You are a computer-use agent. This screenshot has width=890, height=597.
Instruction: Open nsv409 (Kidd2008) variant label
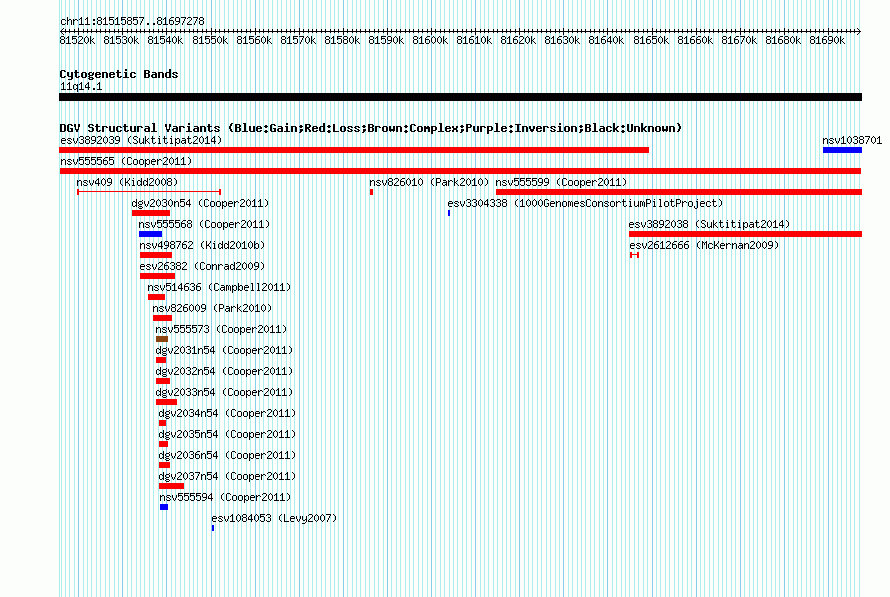click(127, 182)
